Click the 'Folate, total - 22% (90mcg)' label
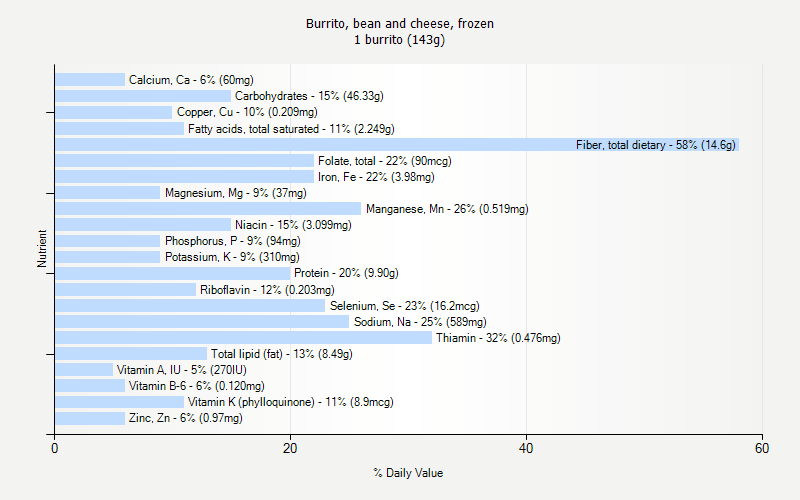The width and height of the screenshot is (800, 500). tap(385, 161)
